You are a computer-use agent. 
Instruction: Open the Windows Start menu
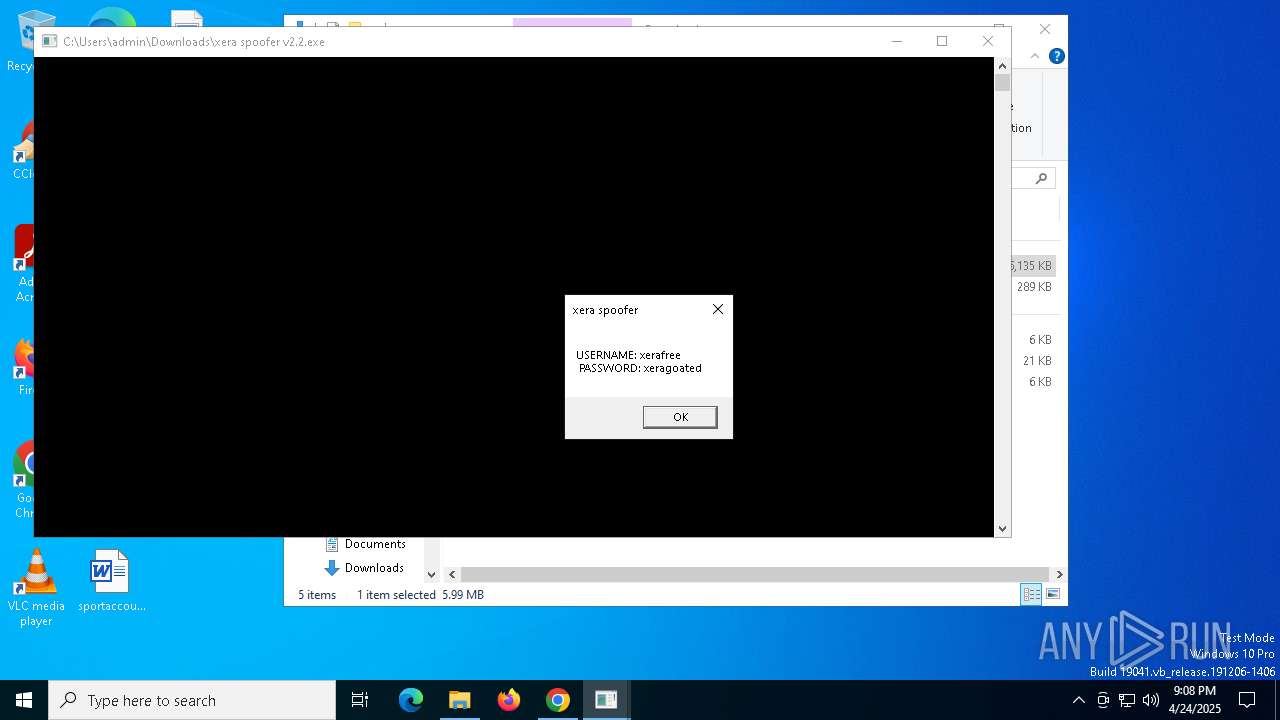(x=24, y=700)
